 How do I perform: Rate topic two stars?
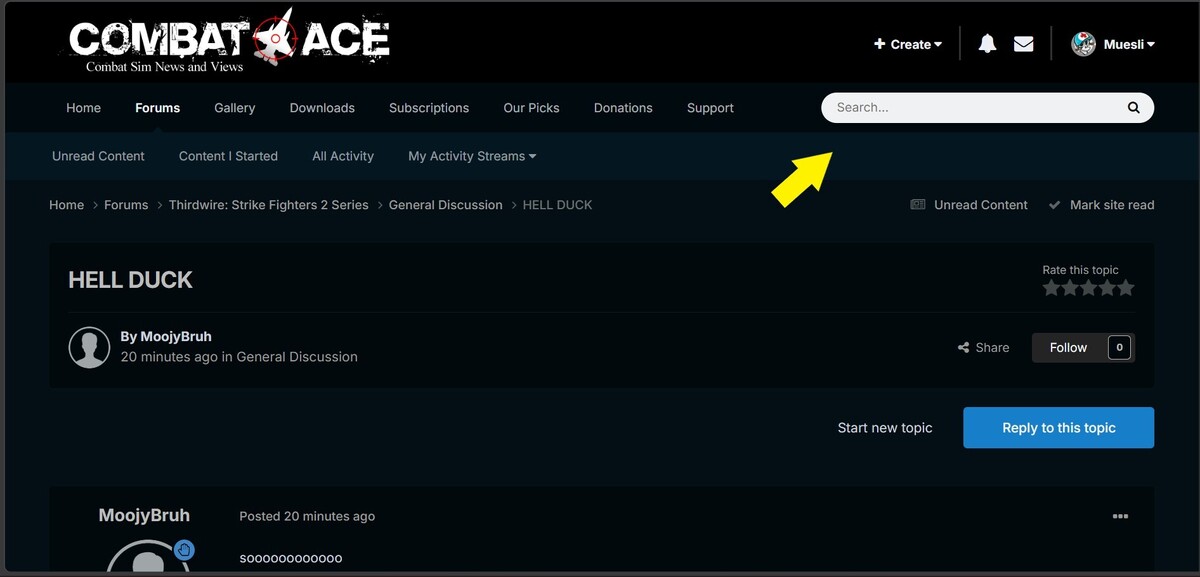point(1070,288)
